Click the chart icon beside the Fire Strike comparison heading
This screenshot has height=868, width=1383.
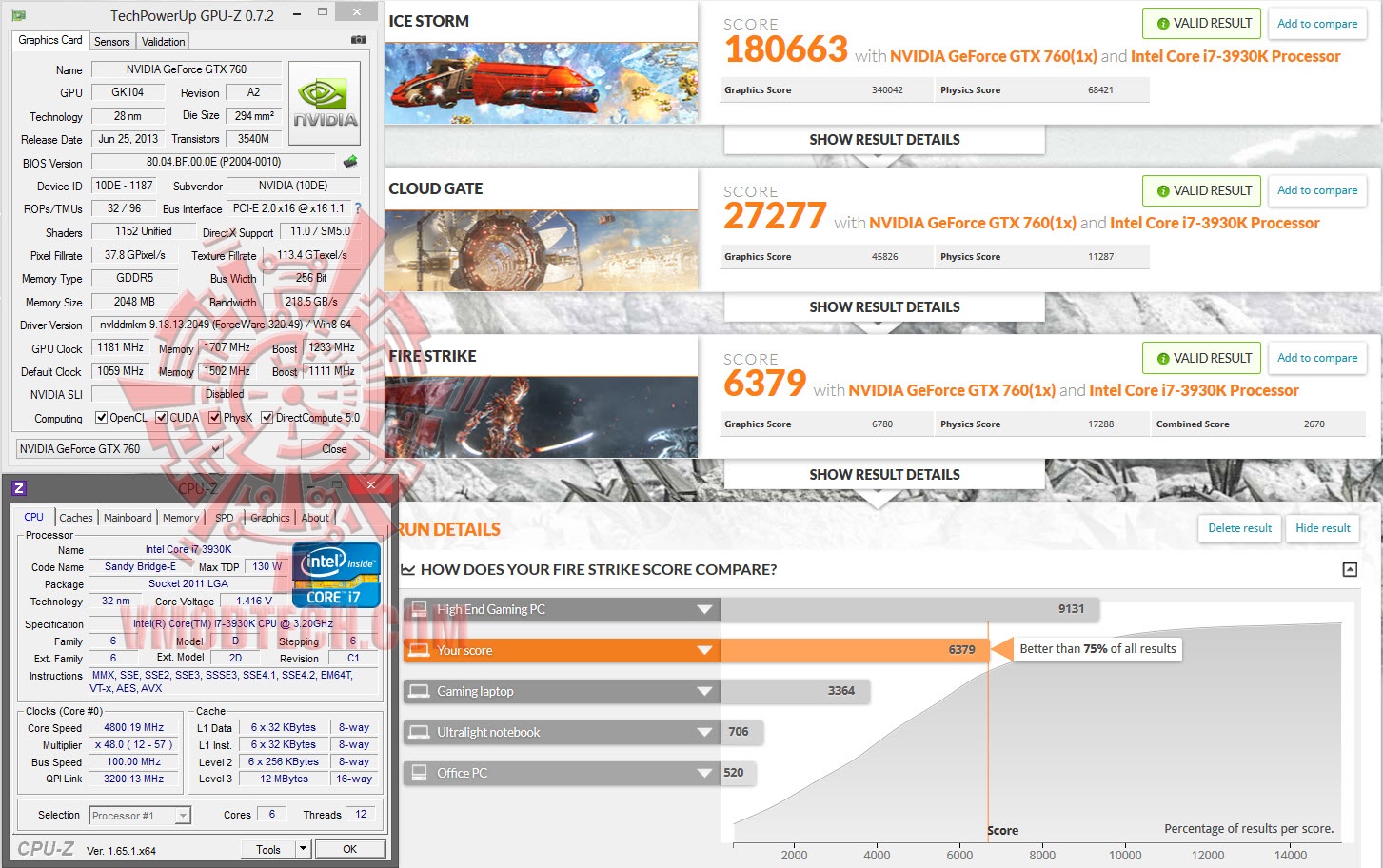point(407,569)
